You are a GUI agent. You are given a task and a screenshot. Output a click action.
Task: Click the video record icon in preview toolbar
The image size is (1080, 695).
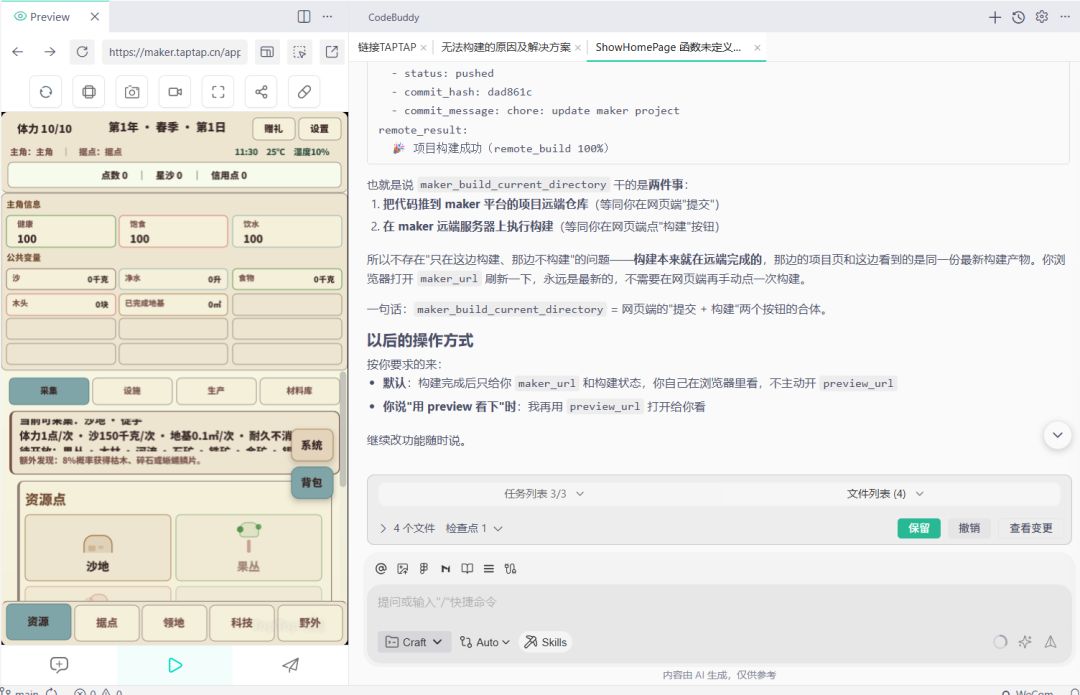[x=175, y=92]
